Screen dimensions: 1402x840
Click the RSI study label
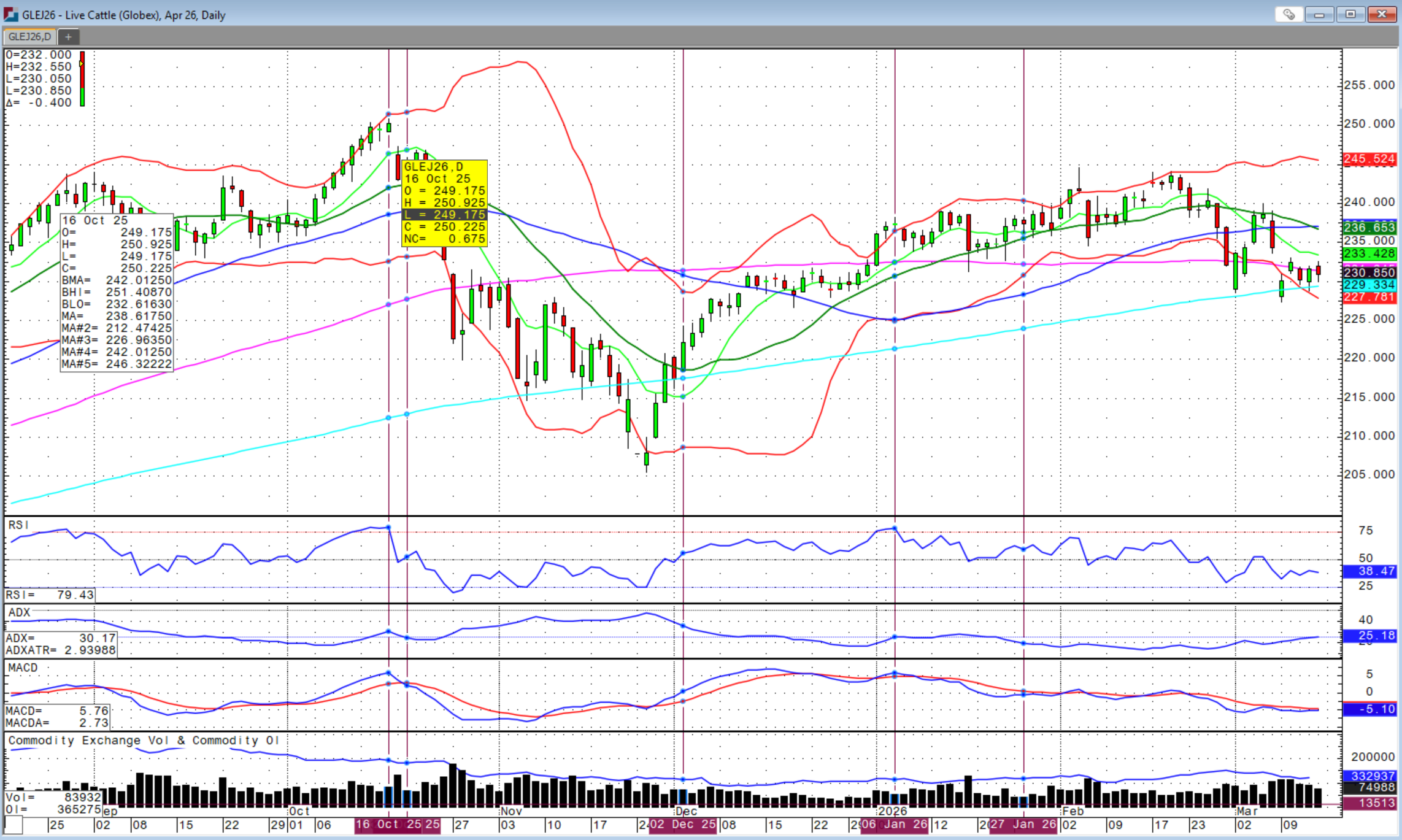[18, 525]
